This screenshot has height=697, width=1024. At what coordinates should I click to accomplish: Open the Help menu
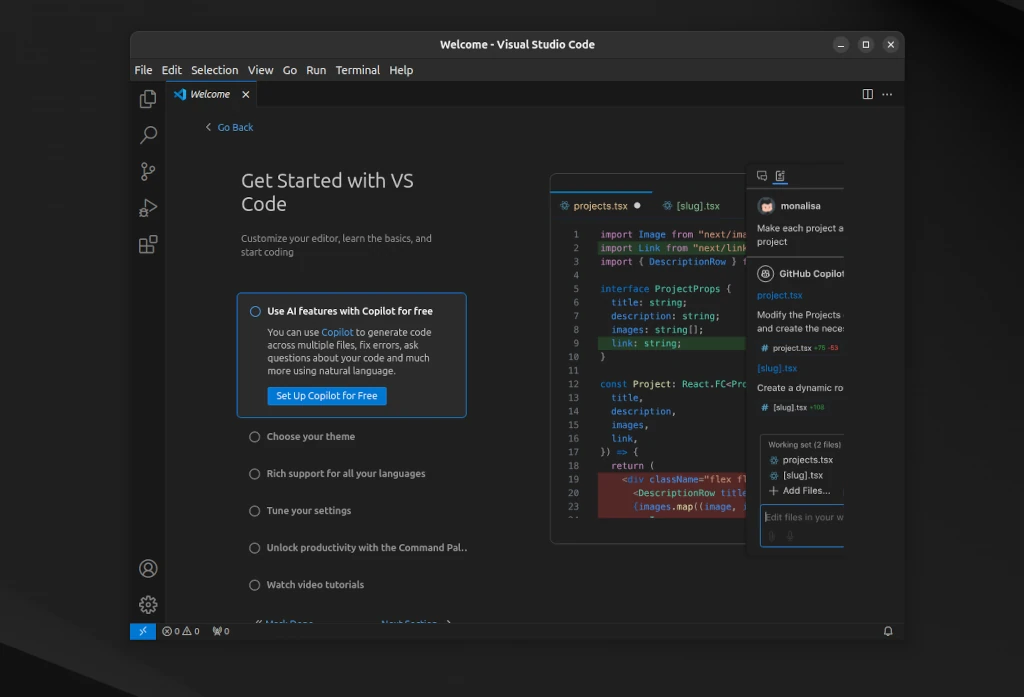(401, 70)
